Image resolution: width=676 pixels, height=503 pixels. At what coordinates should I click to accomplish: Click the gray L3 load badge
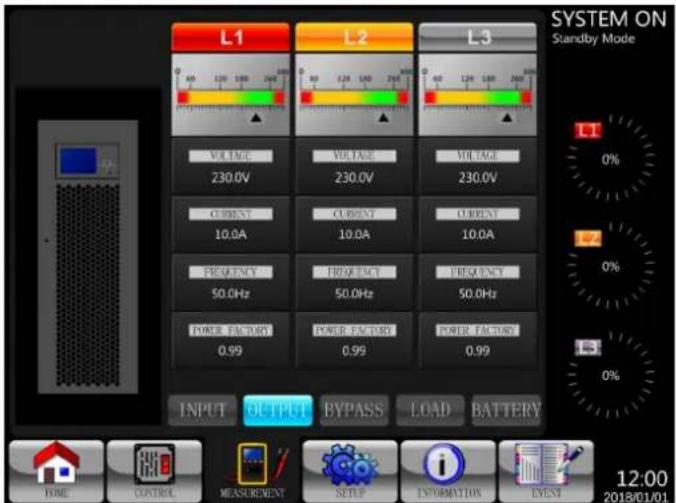(x=588, y=347)
